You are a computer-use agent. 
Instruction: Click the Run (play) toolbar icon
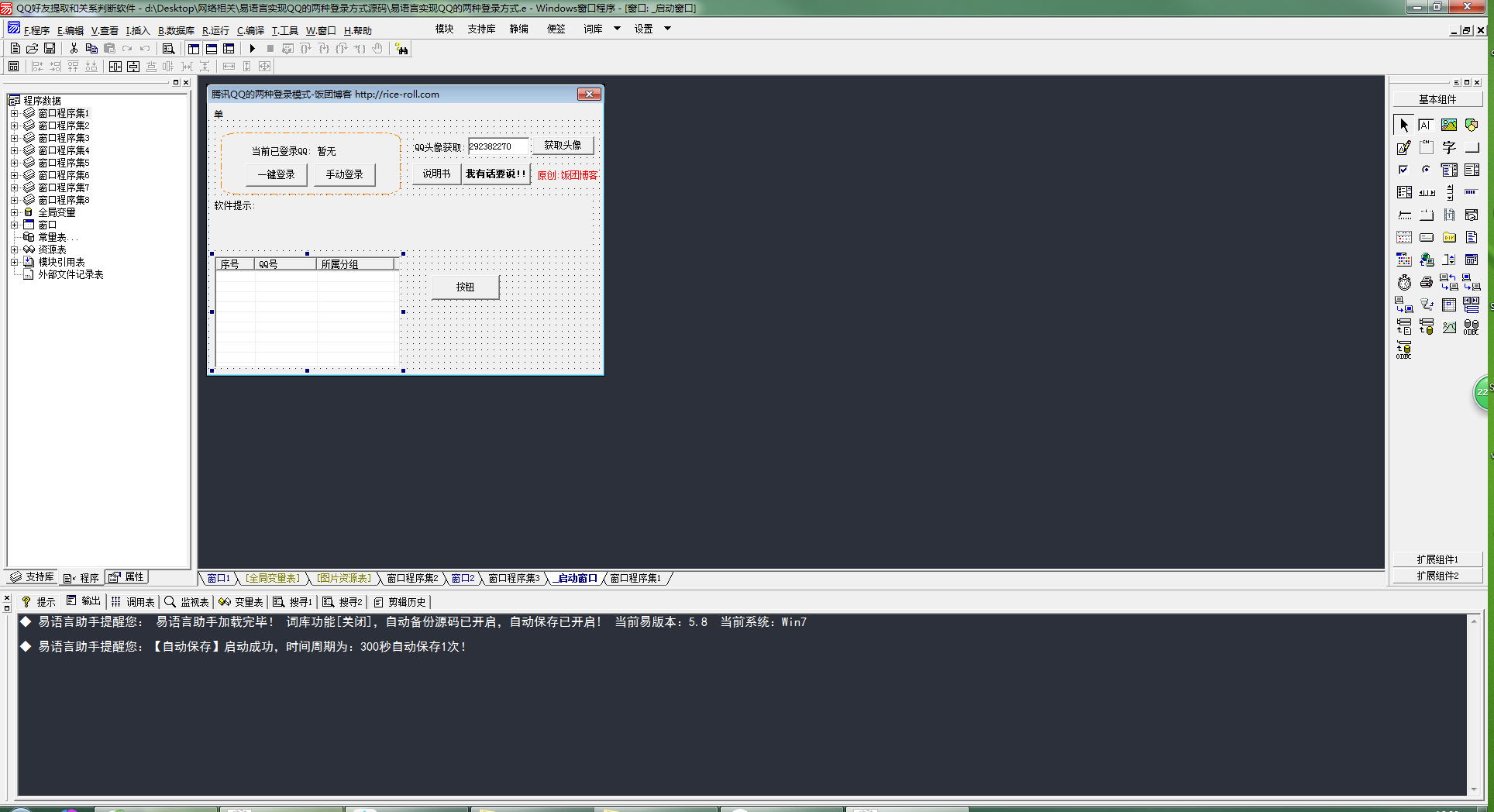coord(252,49)
